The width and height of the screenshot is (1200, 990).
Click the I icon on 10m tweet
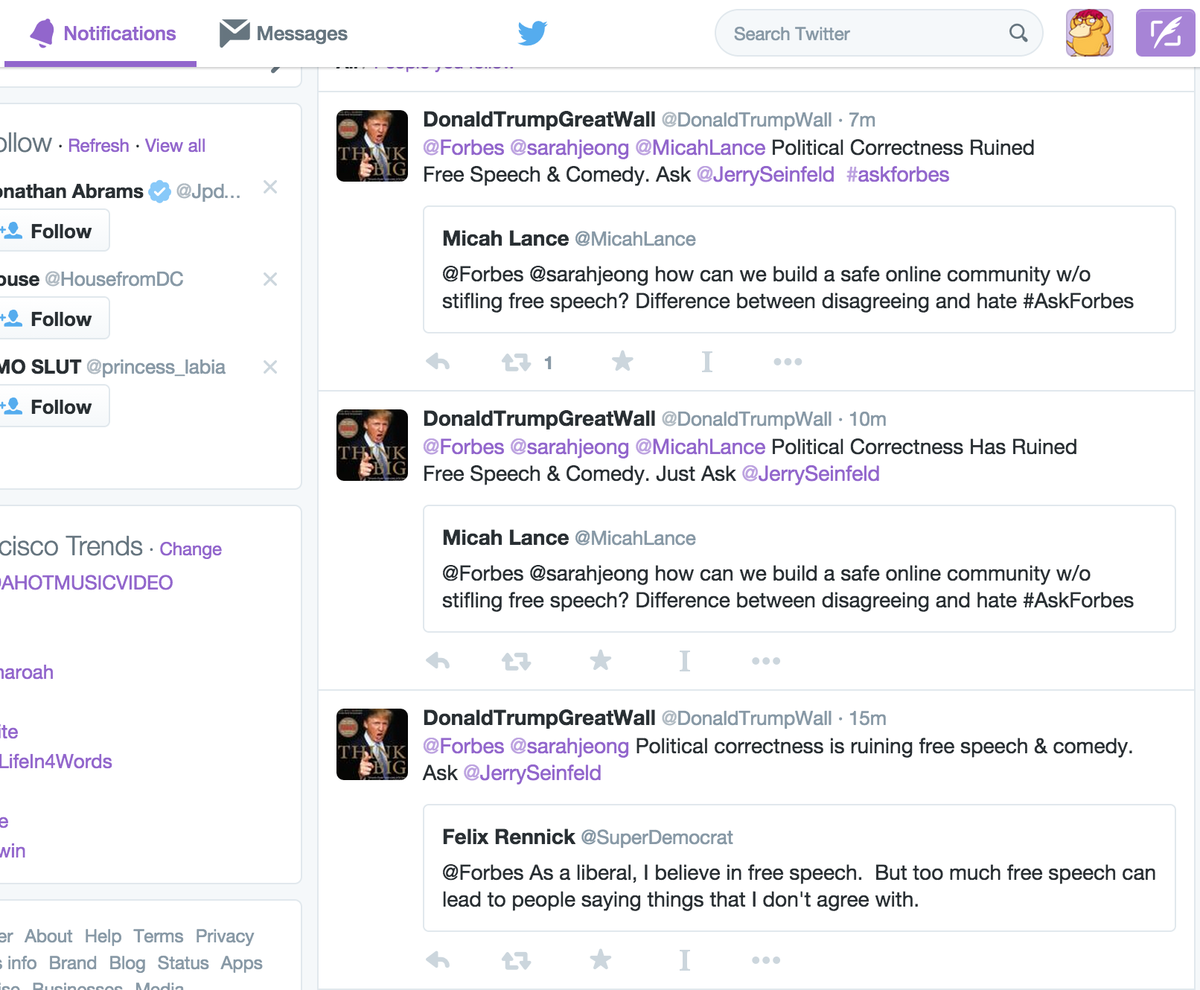coord(685,660)
